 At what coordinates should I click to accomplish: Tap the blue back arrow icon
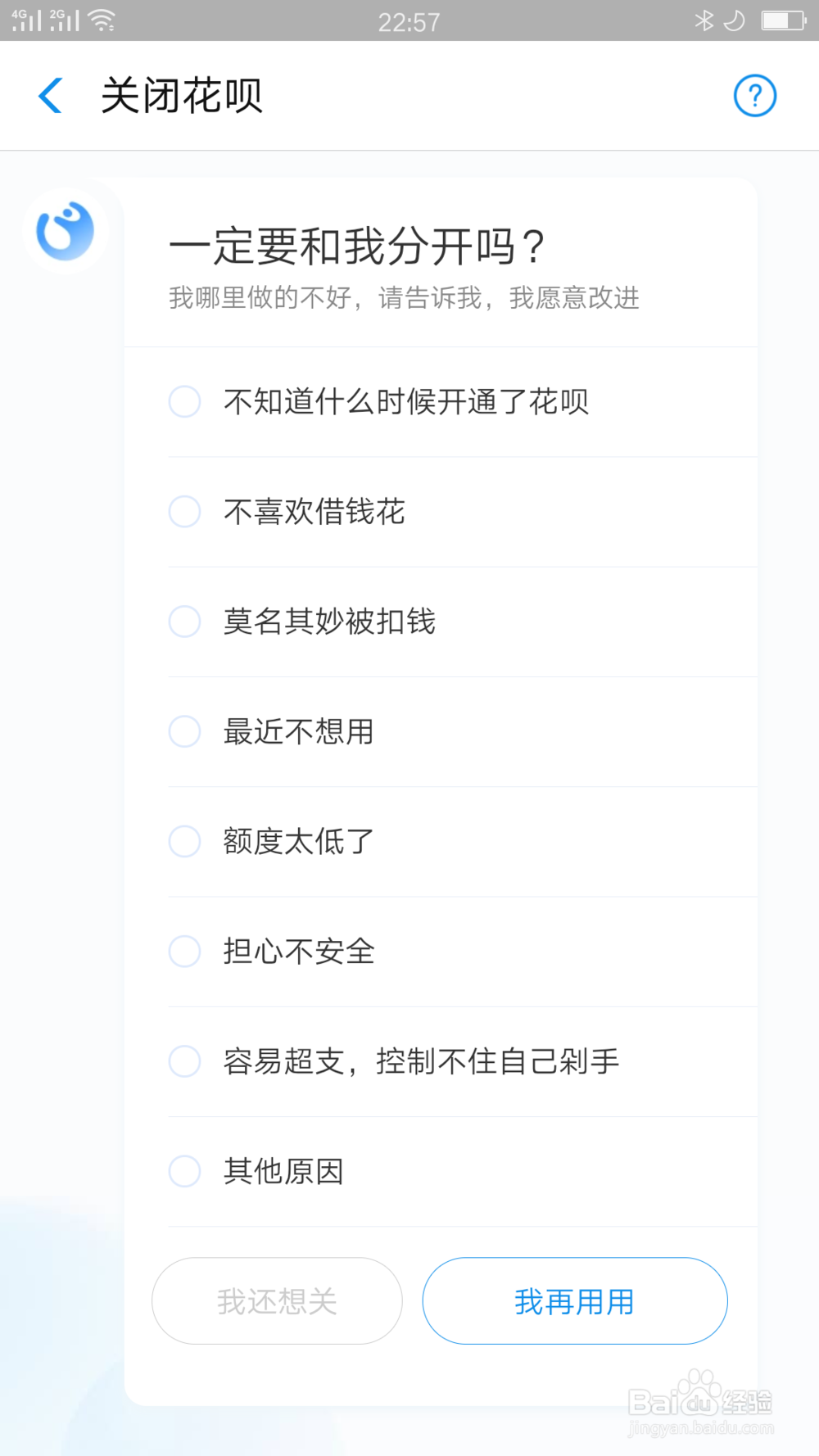[51, 96]
